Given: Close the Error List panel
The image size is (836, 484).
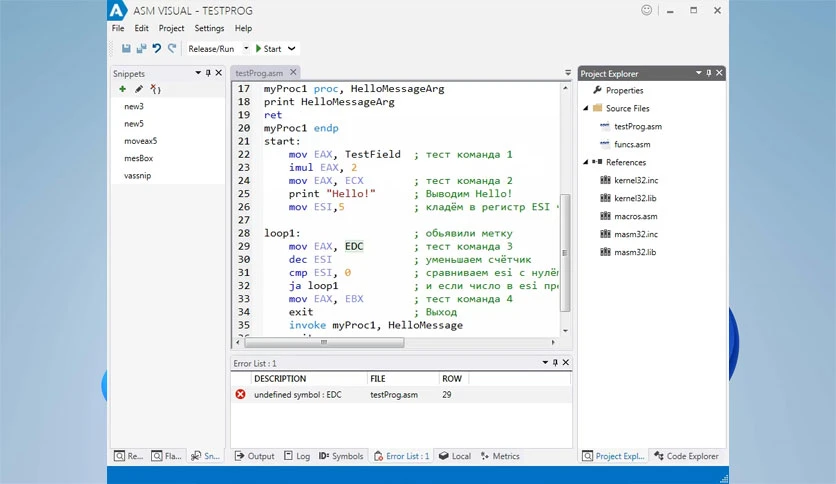Looking at the screenshot, I should tap(566, 362).
